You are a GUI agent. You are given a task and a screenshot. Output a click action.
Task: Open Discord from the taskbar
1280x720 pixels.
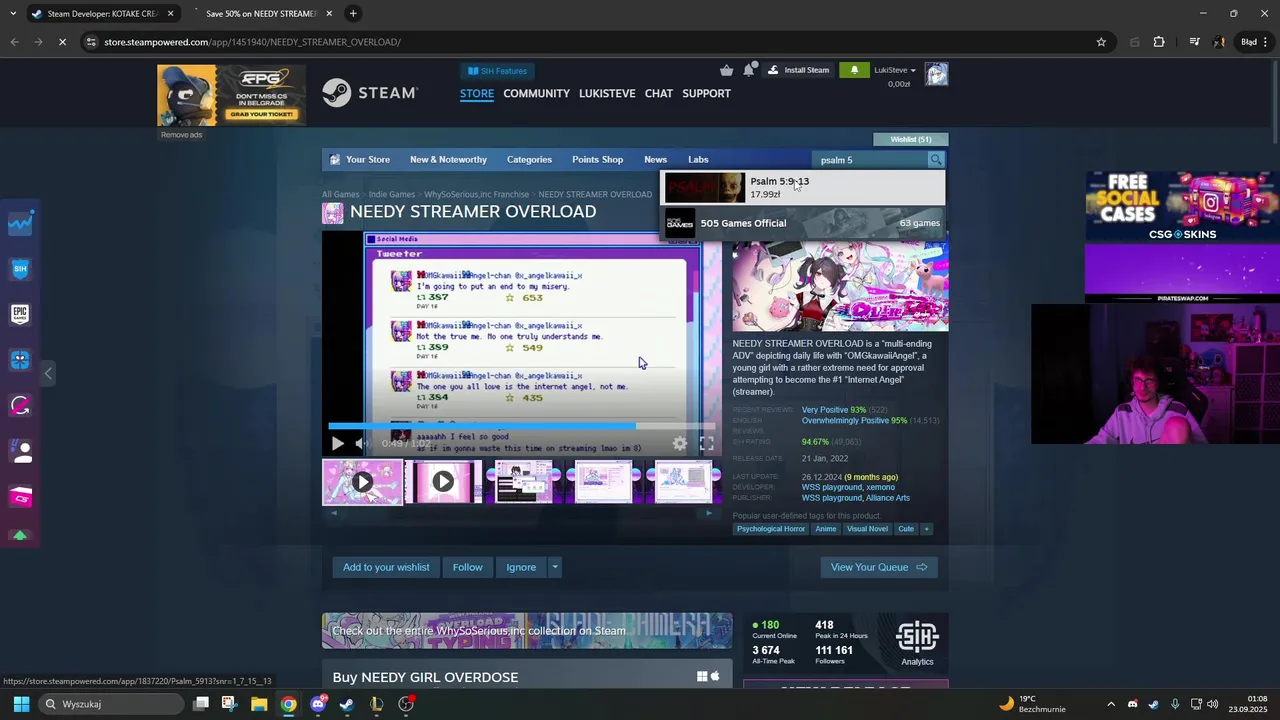point(318,704)
